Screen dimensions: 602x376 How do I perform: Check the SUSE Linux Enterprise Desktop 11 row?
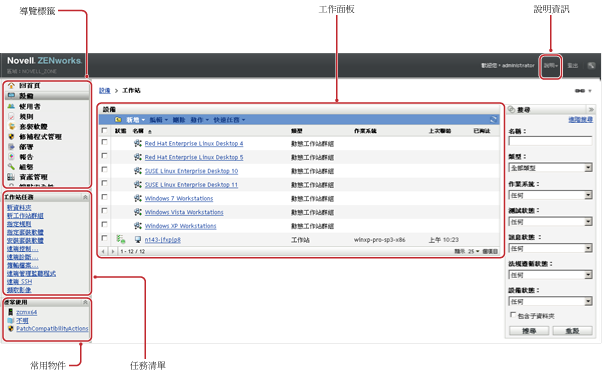104,183
